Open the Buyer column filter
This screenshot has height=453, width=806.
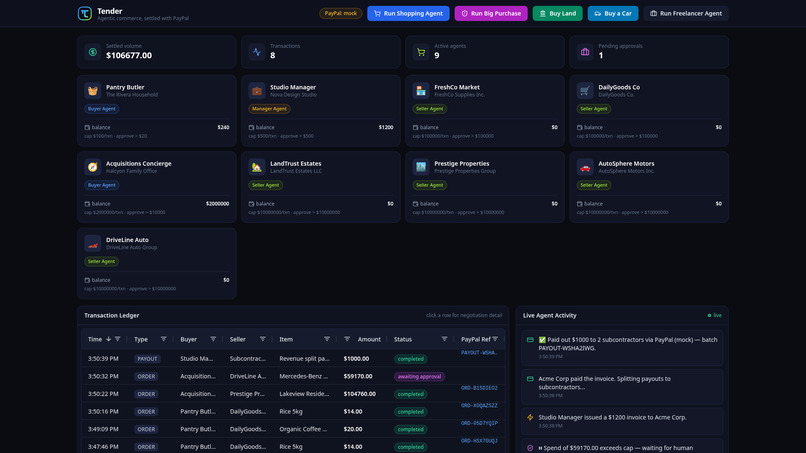click(213, 339)
